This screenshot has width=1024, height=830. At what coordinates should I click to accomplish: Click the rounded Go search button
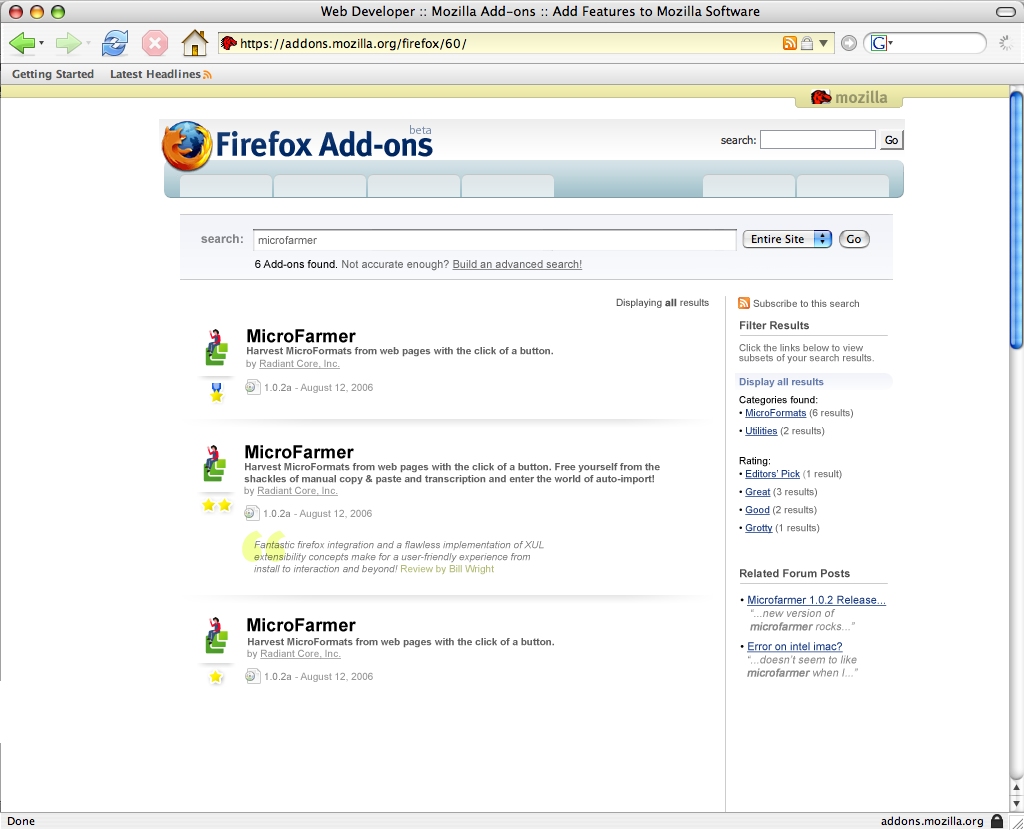tap(854, 240)
